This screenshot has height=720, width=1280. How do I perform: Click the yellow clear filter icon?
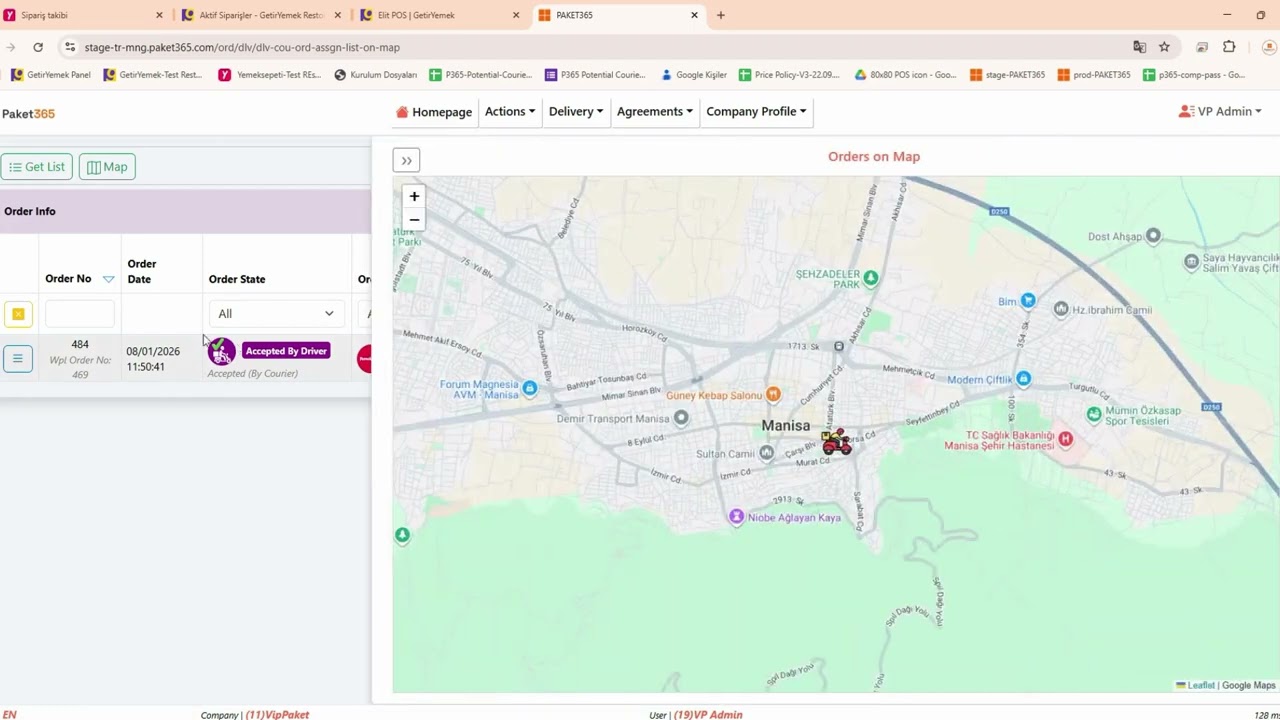[18, 314]
